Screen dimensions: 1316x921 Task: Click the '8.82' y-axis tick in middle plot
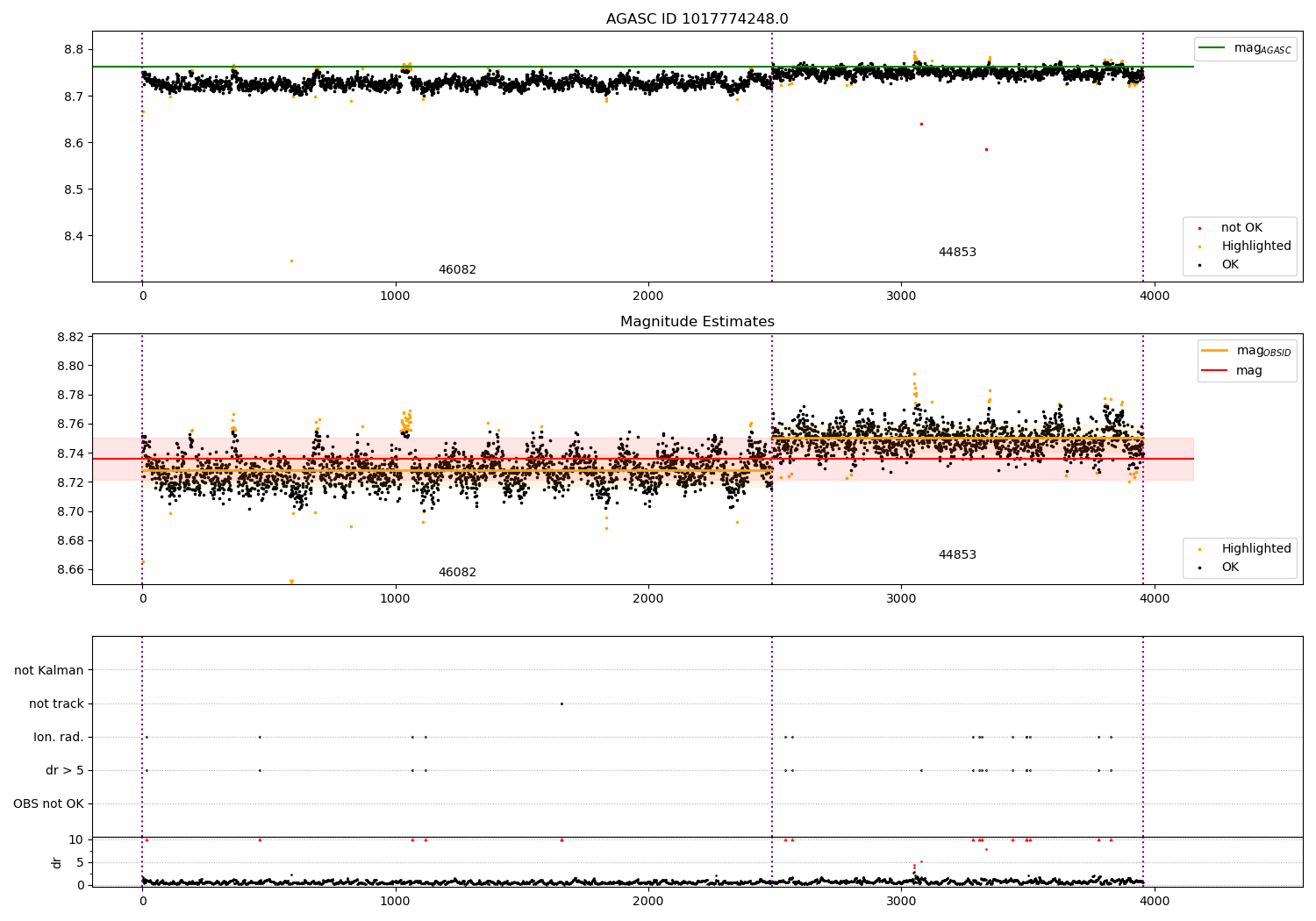(71, 338)
